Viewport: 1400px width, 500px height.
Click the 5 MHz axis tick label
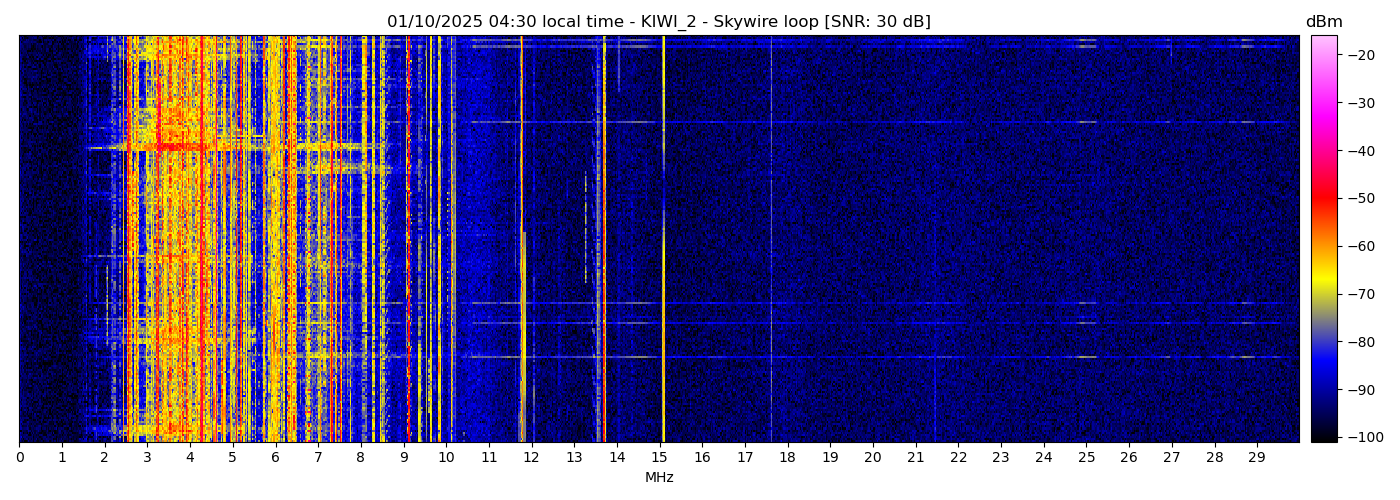coord(233,458)
